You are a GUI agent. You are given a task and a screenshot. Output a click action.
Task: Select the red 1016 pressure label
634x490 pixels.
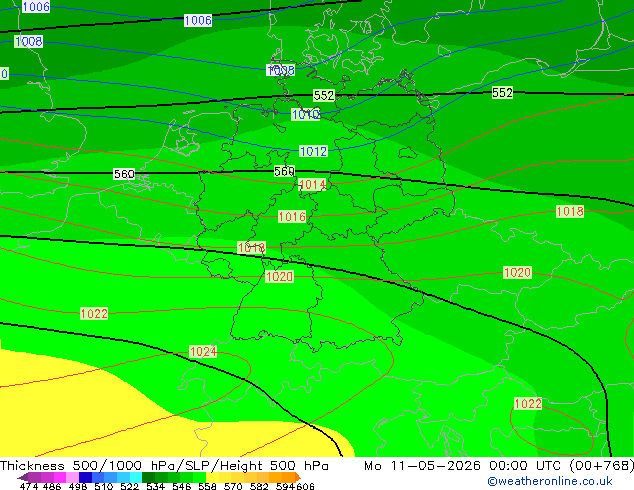(292, 216)
